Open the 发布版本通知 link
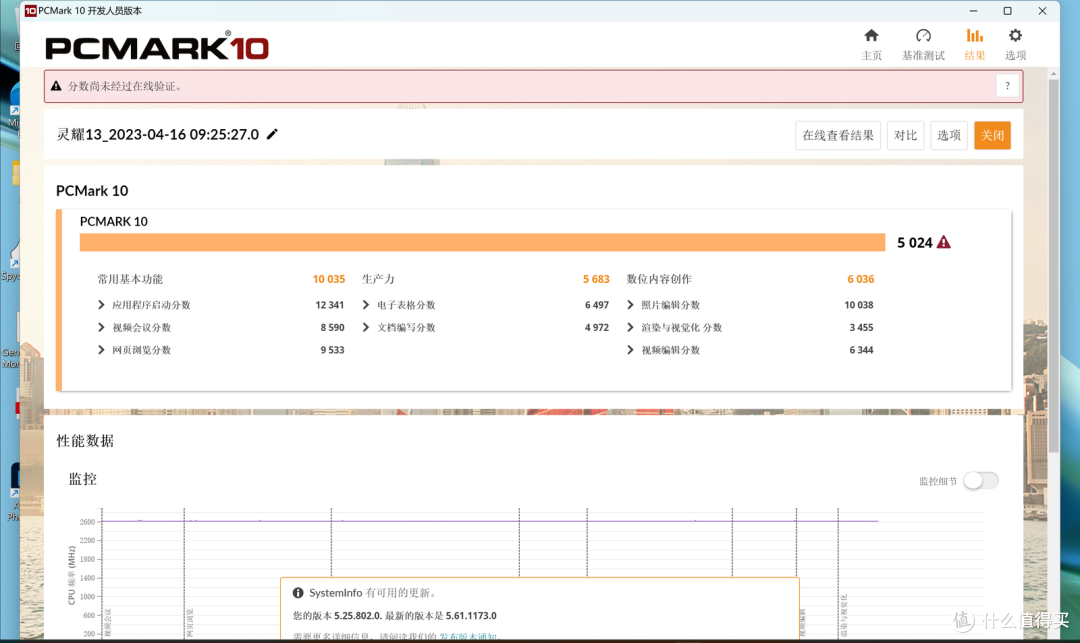Viewport: 1080px width, 643px height. [x=468, y=636]
